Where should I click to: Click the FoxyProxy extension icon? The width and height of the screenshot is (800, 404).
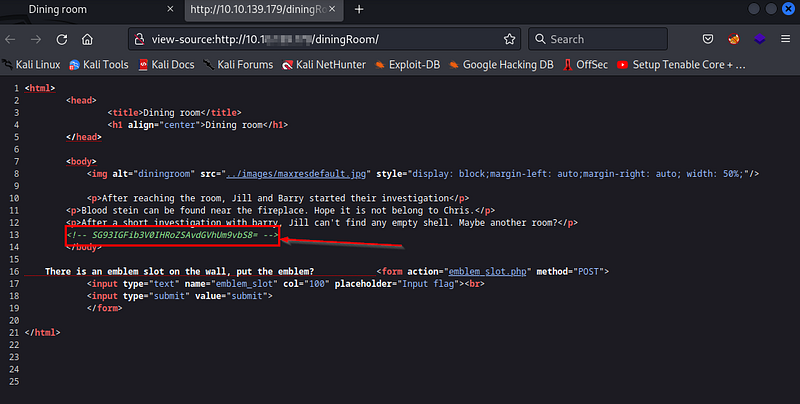tap(734, 39)
